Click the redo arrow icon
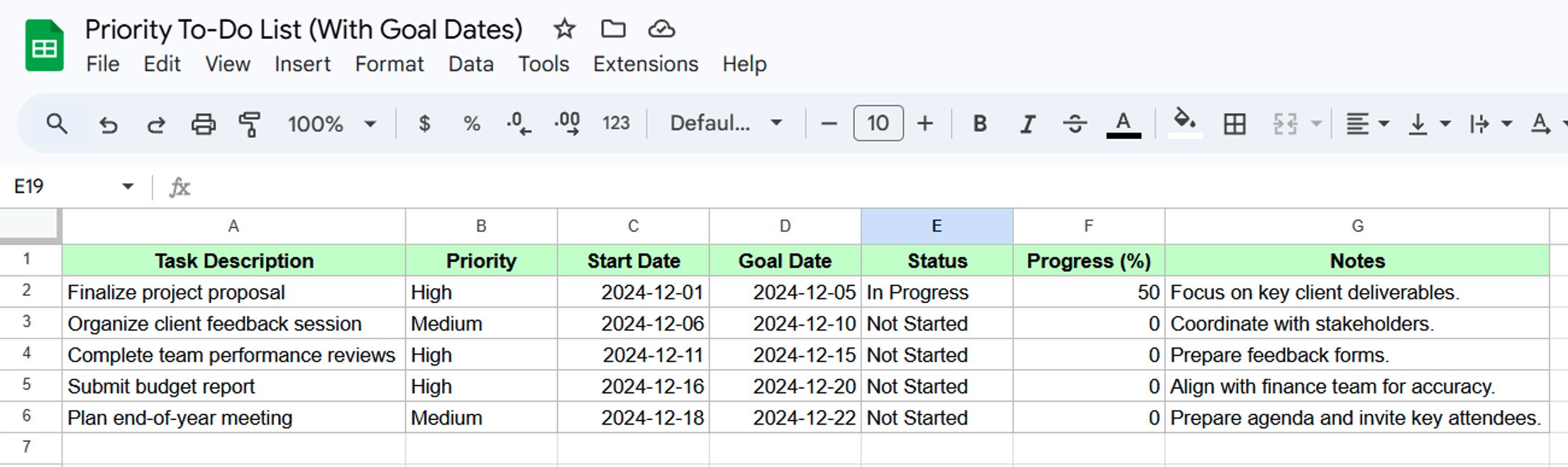 (x=155, y=124)
